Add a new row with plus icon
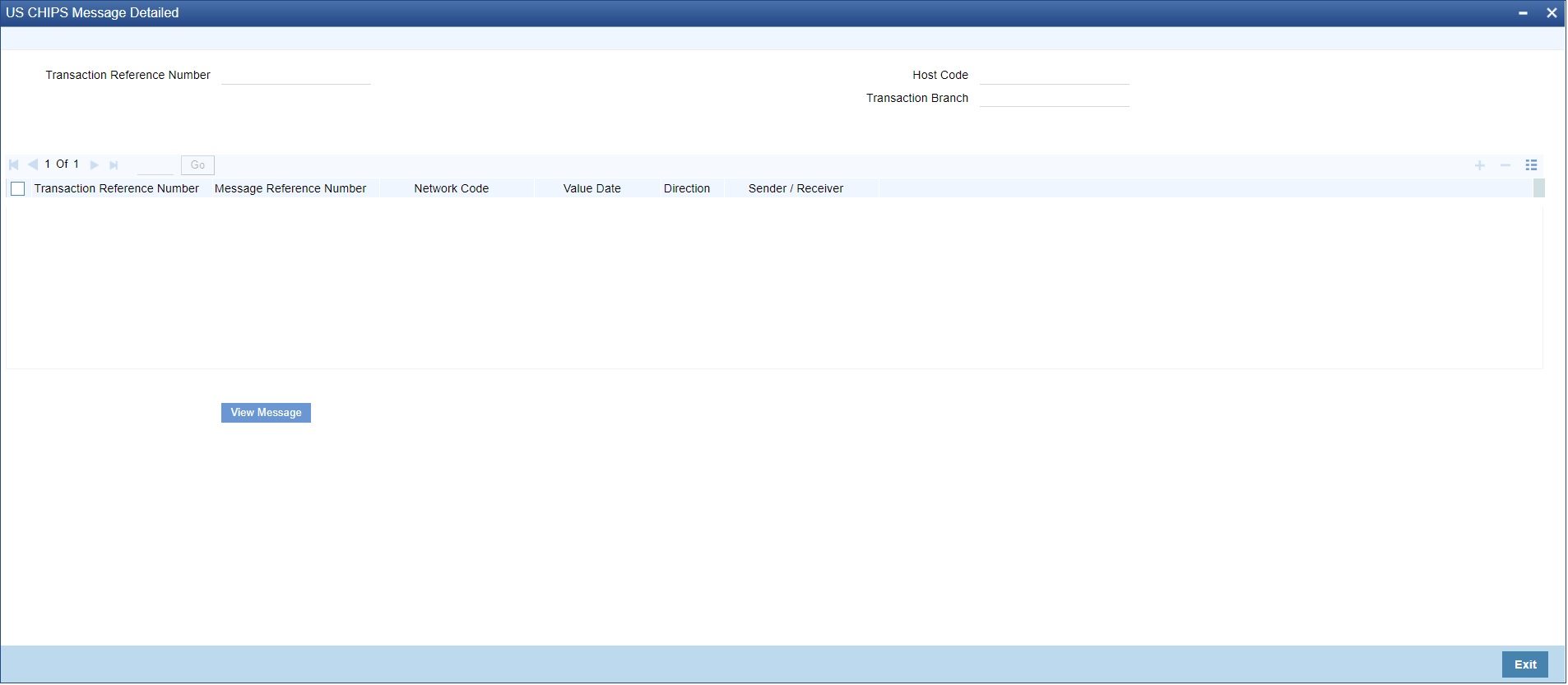 [1480, 165]
